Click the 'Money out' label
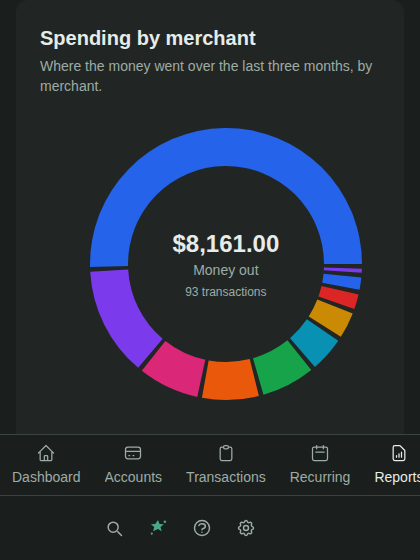420x560 pixels. click(226, 270)
